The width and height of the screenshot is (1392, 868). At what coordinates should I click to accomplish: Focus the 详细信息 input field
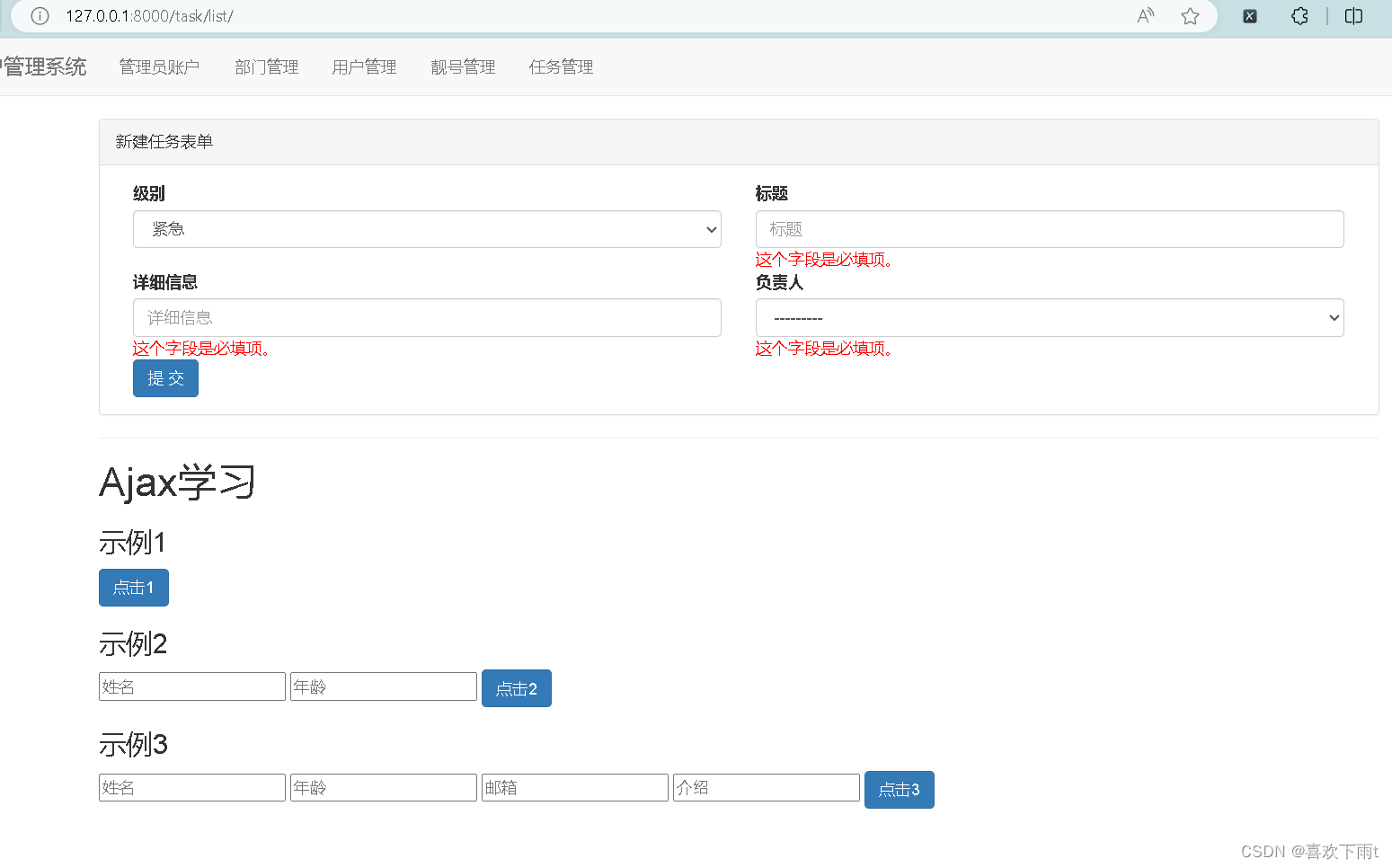pos(427,318)
